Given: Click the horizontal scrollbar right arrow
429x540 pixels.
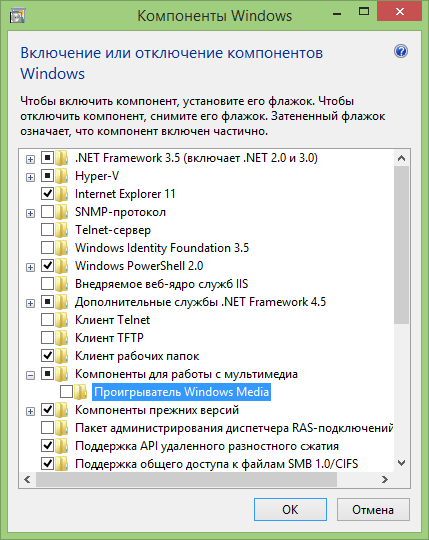Looking at the screenshot, I should [385, 479].
